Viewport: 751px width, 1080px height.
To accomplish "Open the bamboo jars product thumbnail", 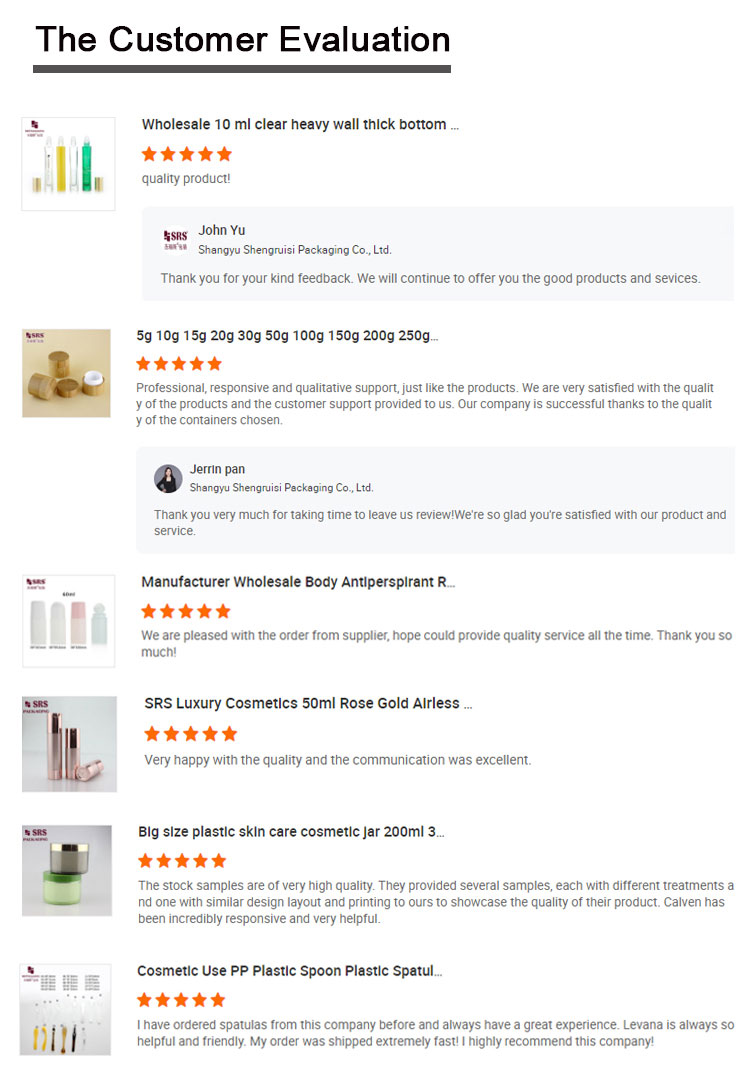I will pyautogui.click(x=66, y=373).
